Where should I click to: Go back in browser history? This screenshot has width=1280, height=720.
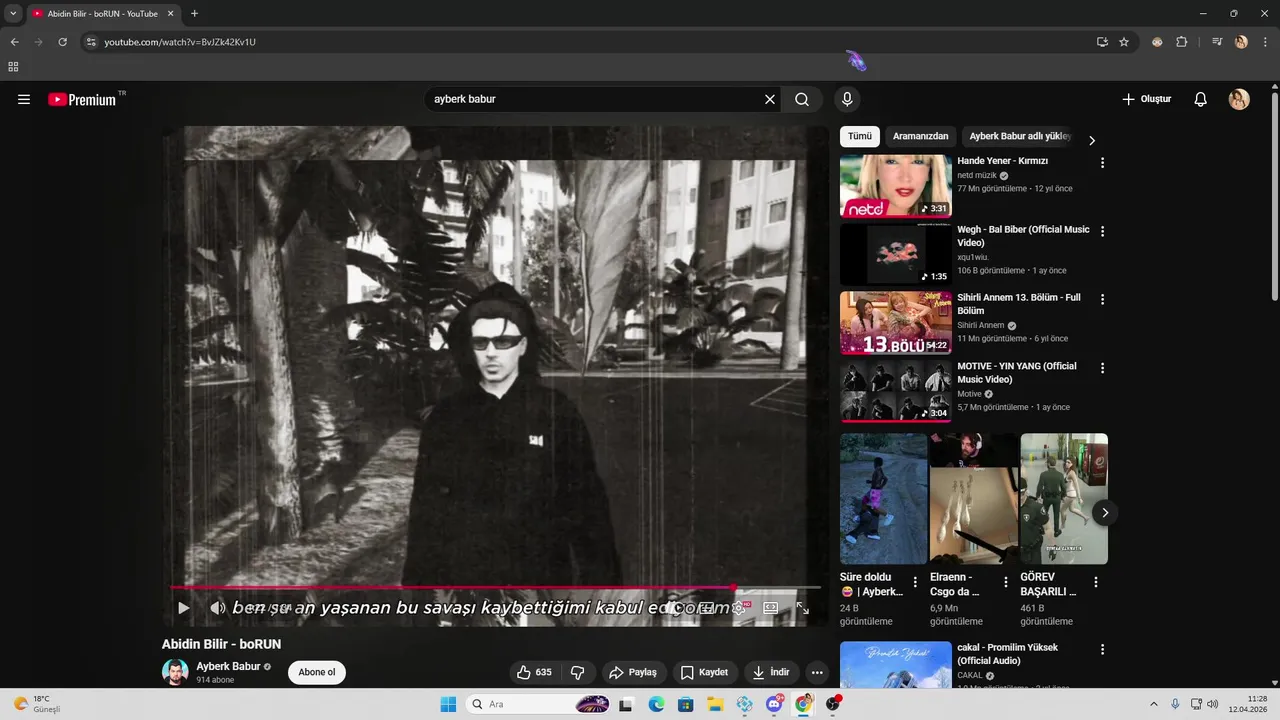(x=14, y=42)
